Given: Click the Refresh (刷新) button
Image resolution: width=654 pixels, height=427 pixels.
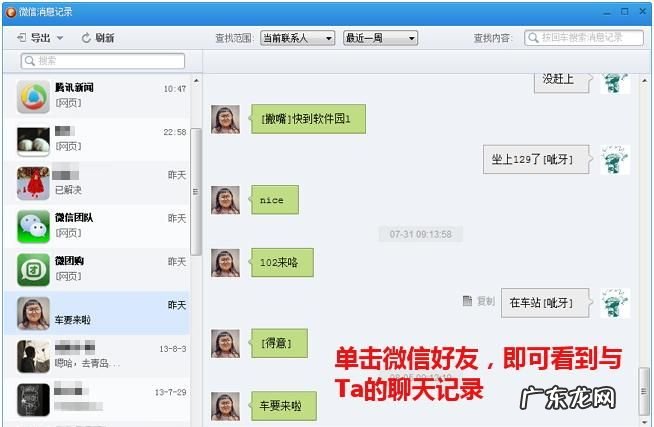Looking at the screenshot, I should coord(98,38).
